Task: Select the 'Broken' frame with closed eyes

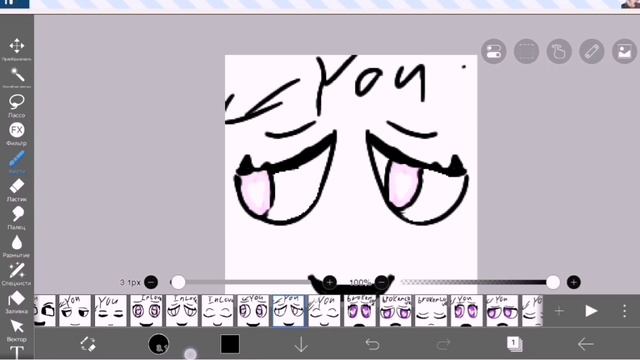Action: point(431,311)
